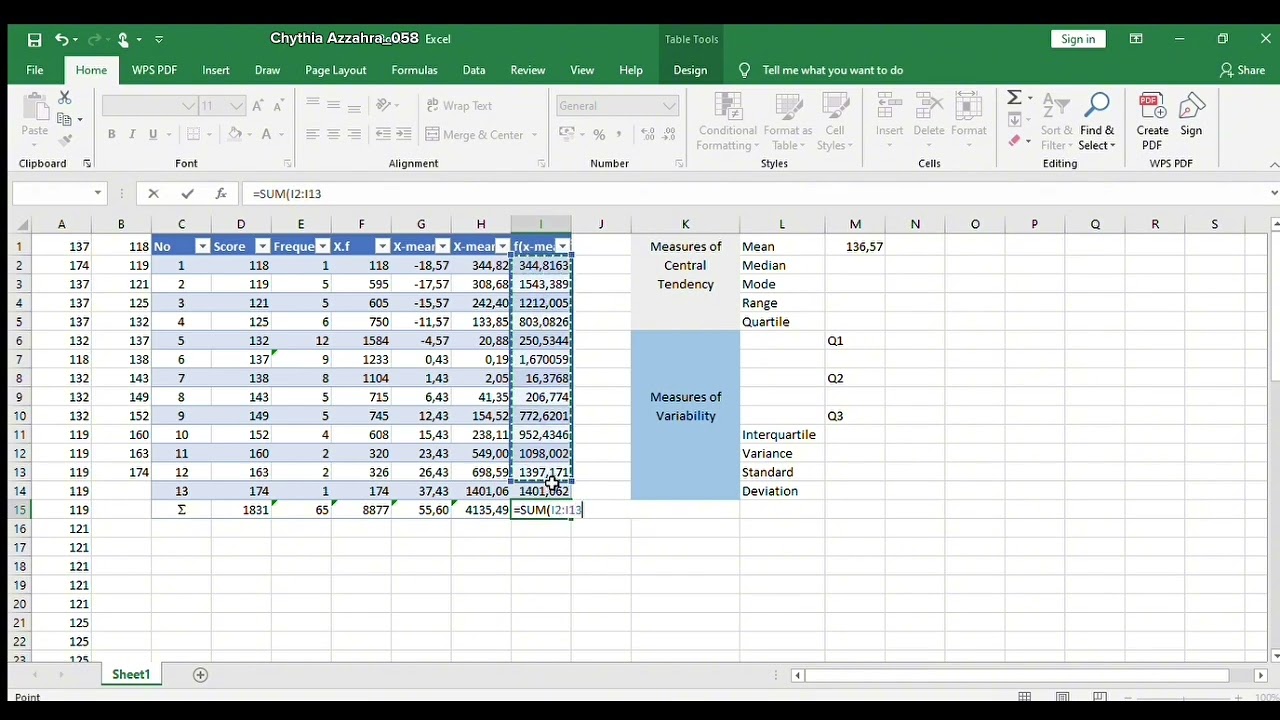
Task: Click the Fill Color bucket icon
Action: [235, 134]
